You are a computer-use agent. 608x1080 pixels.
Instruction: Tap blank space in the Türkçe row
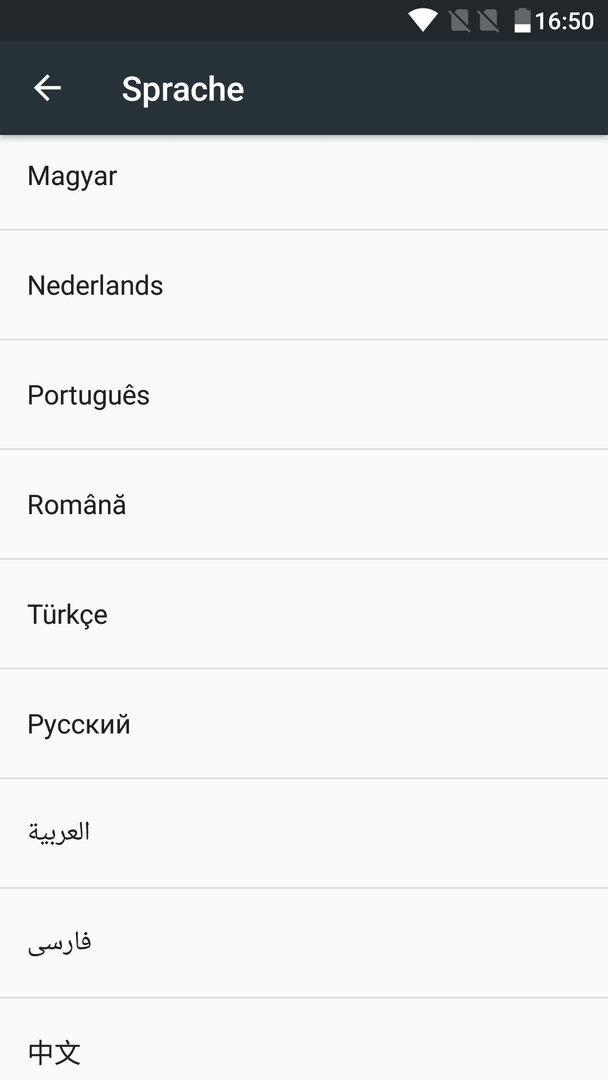358,614
